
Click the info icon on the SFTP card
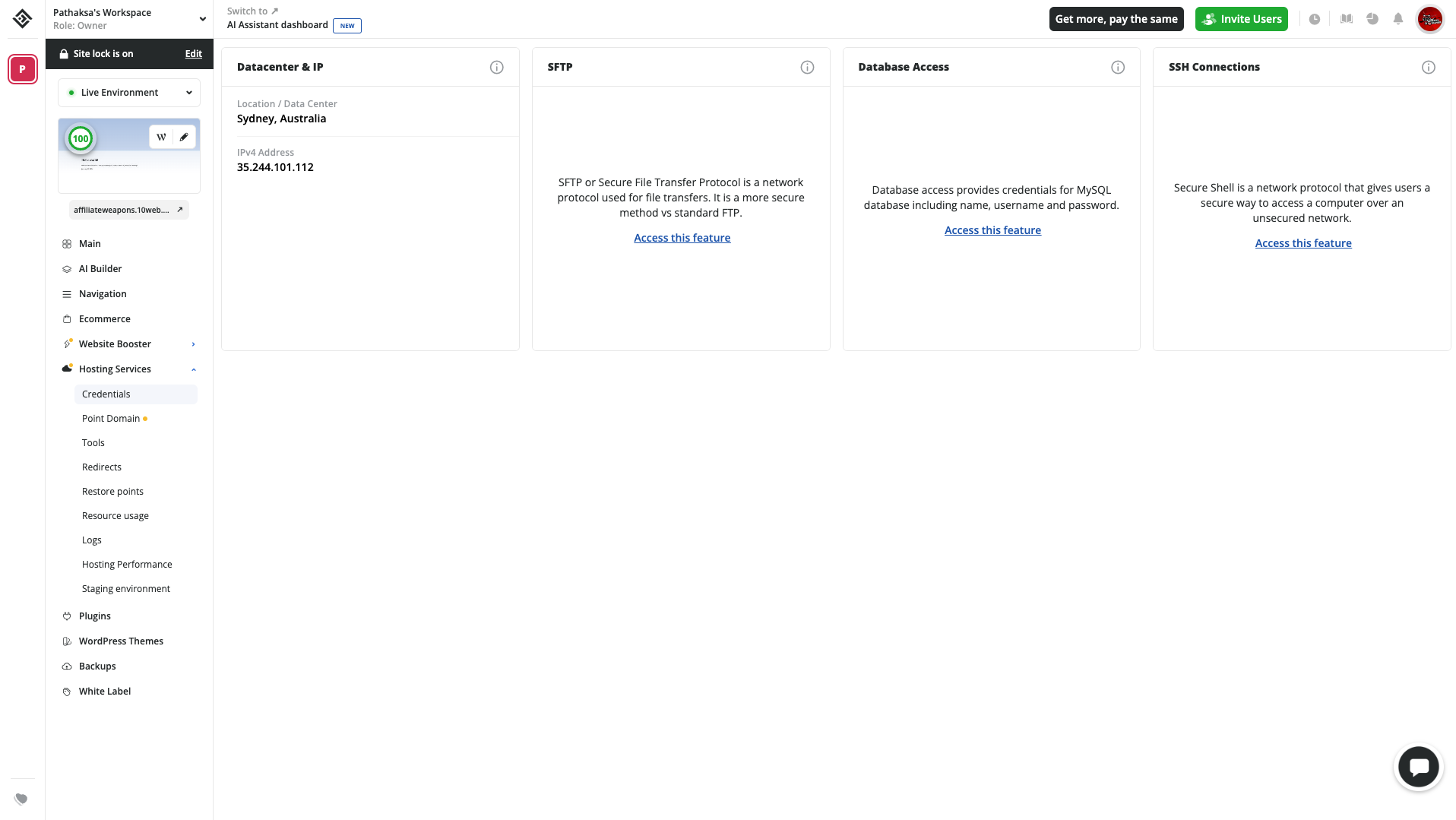pos(807,67)
